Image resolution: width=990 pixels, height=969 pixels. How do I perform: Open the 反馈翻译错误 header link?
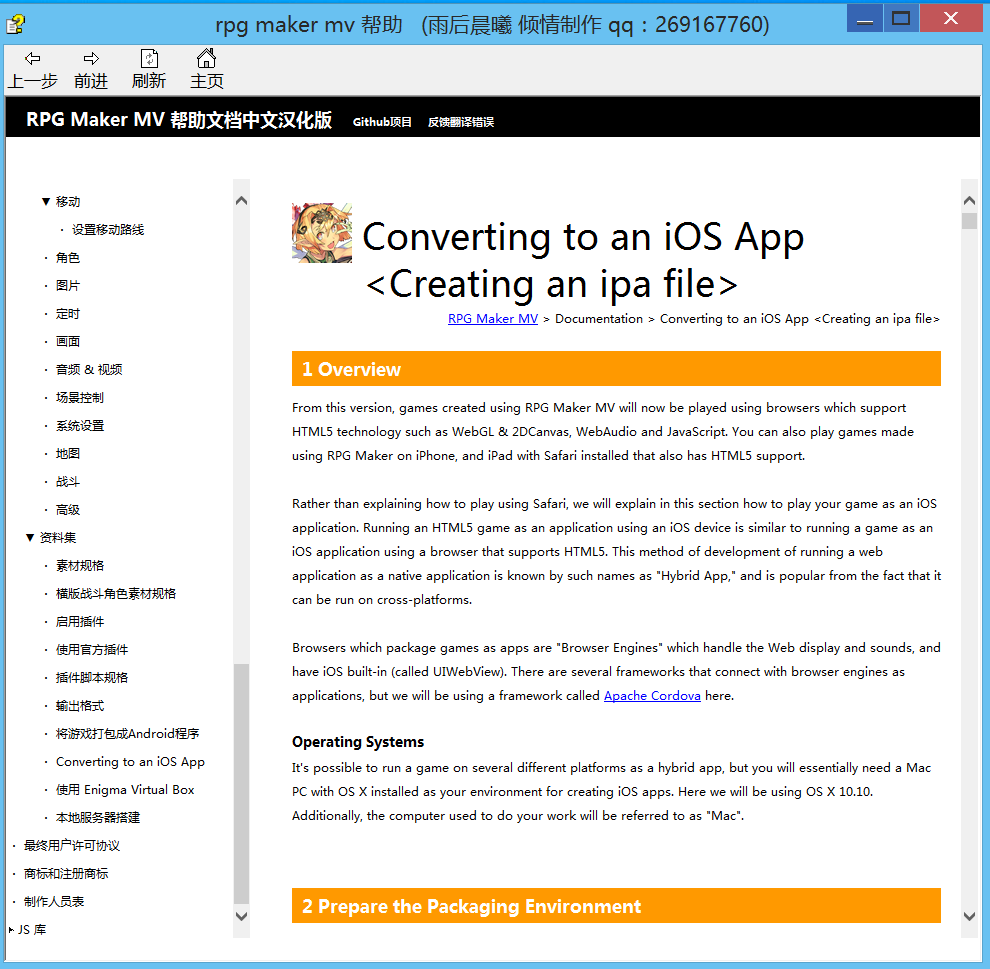tap(461, 122)
